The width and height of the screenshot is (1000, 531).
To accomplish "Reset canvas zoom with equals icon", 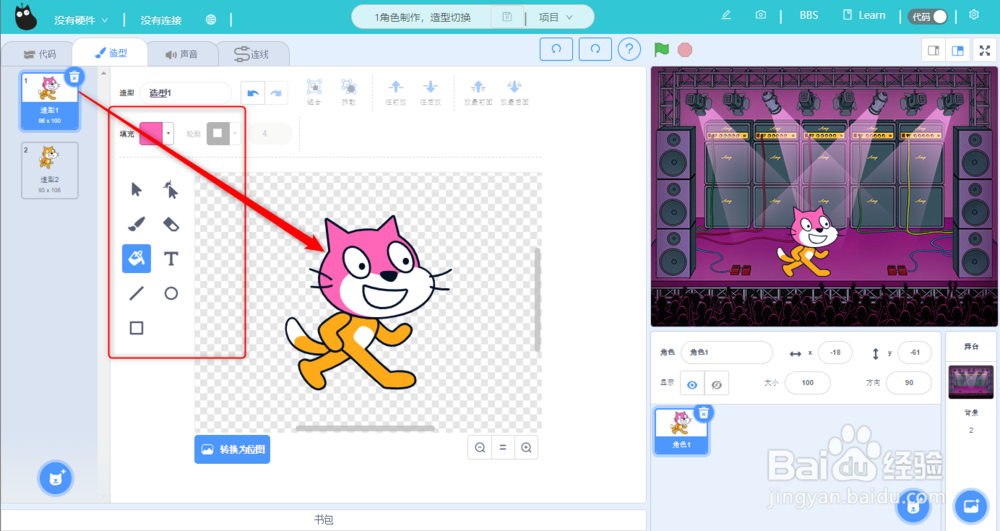I will [x=503, y=448].
